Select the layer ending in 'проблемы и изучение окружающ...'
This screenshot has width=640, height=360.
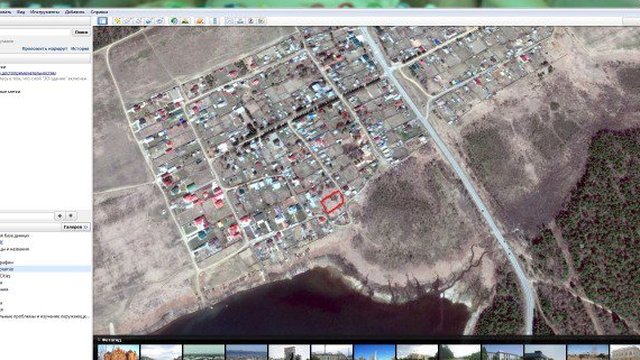(44, 316)
